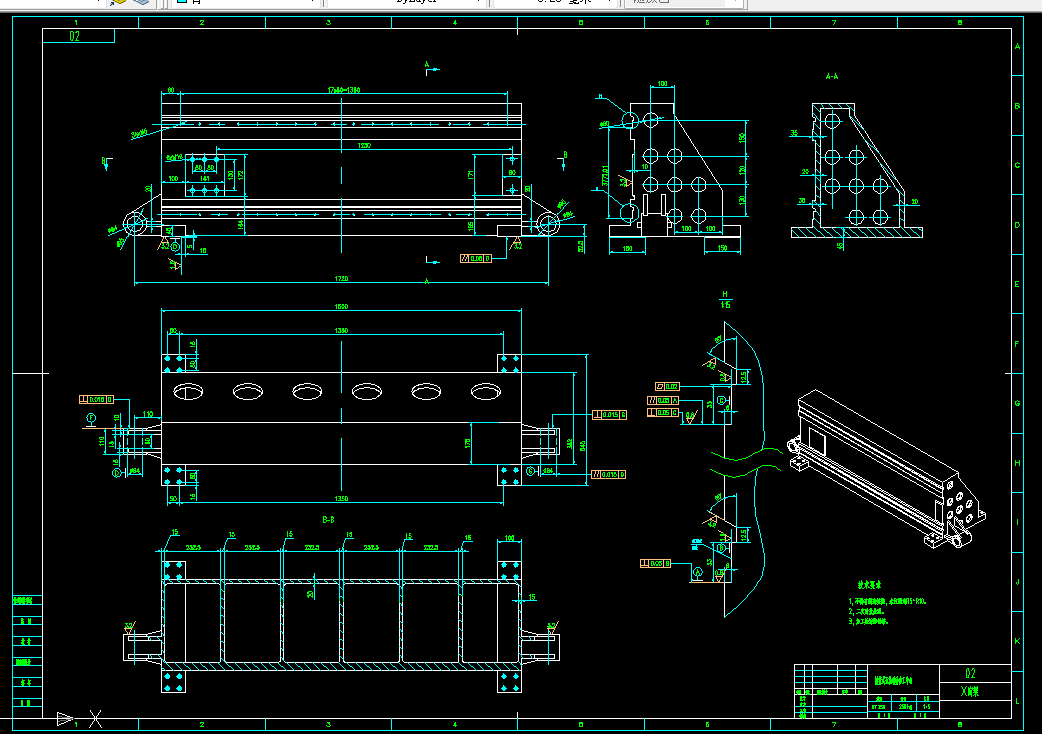Click the UCS axis icon

(79, 719)
